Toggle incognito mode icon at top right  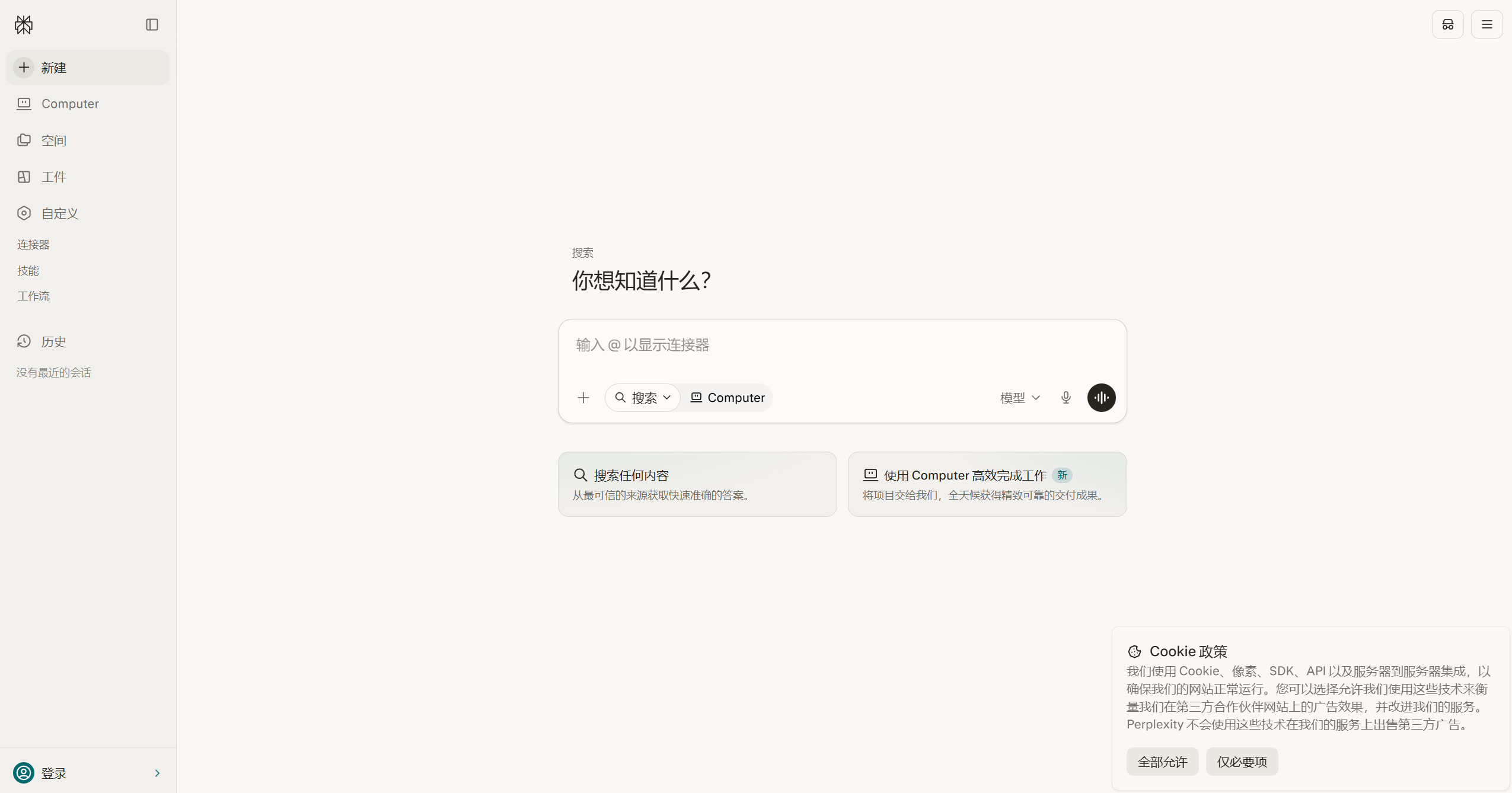pos(1448,24)
